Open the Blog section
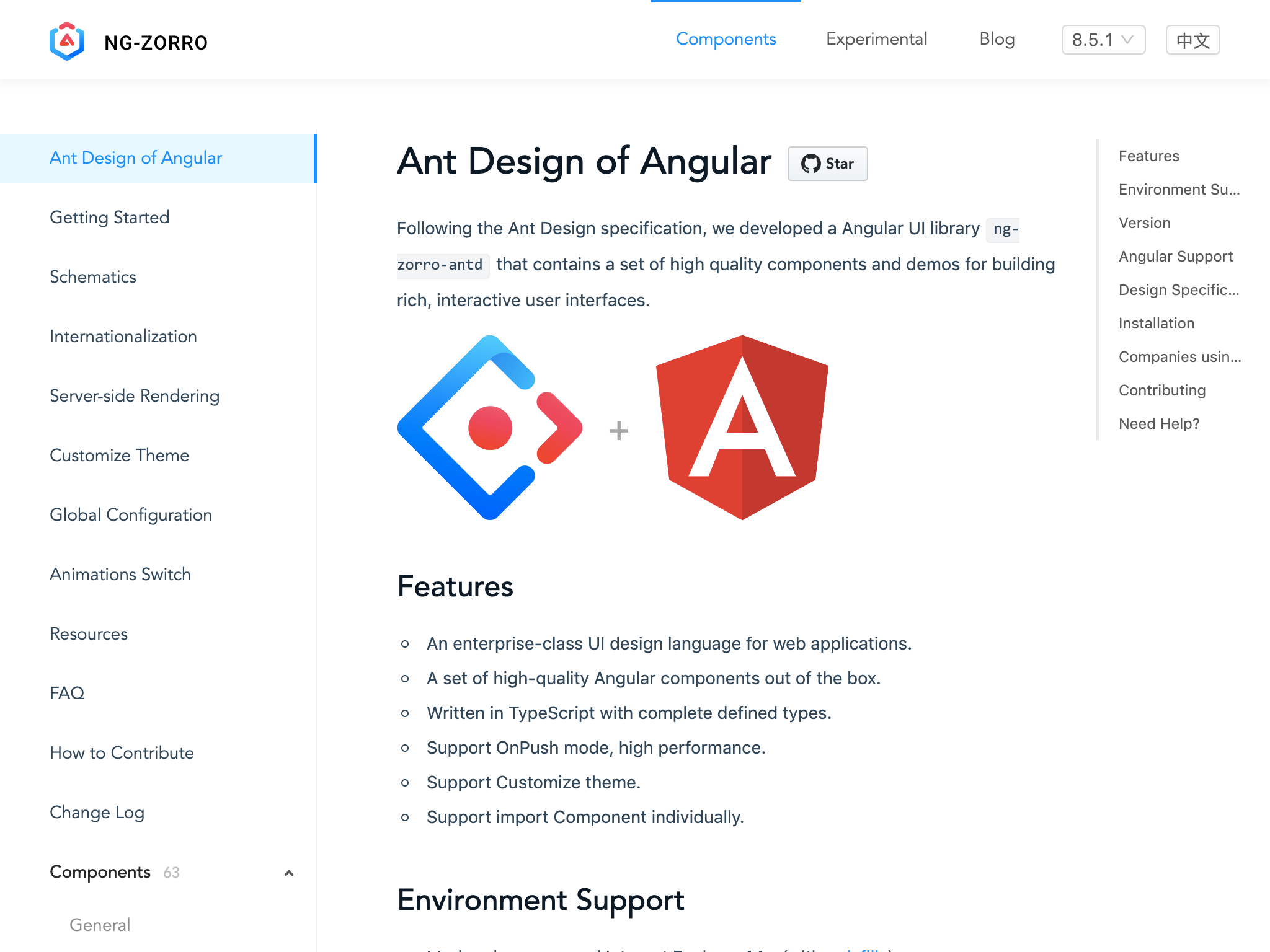The width and height of the screenshot is (1270, 952). [997, 39]
